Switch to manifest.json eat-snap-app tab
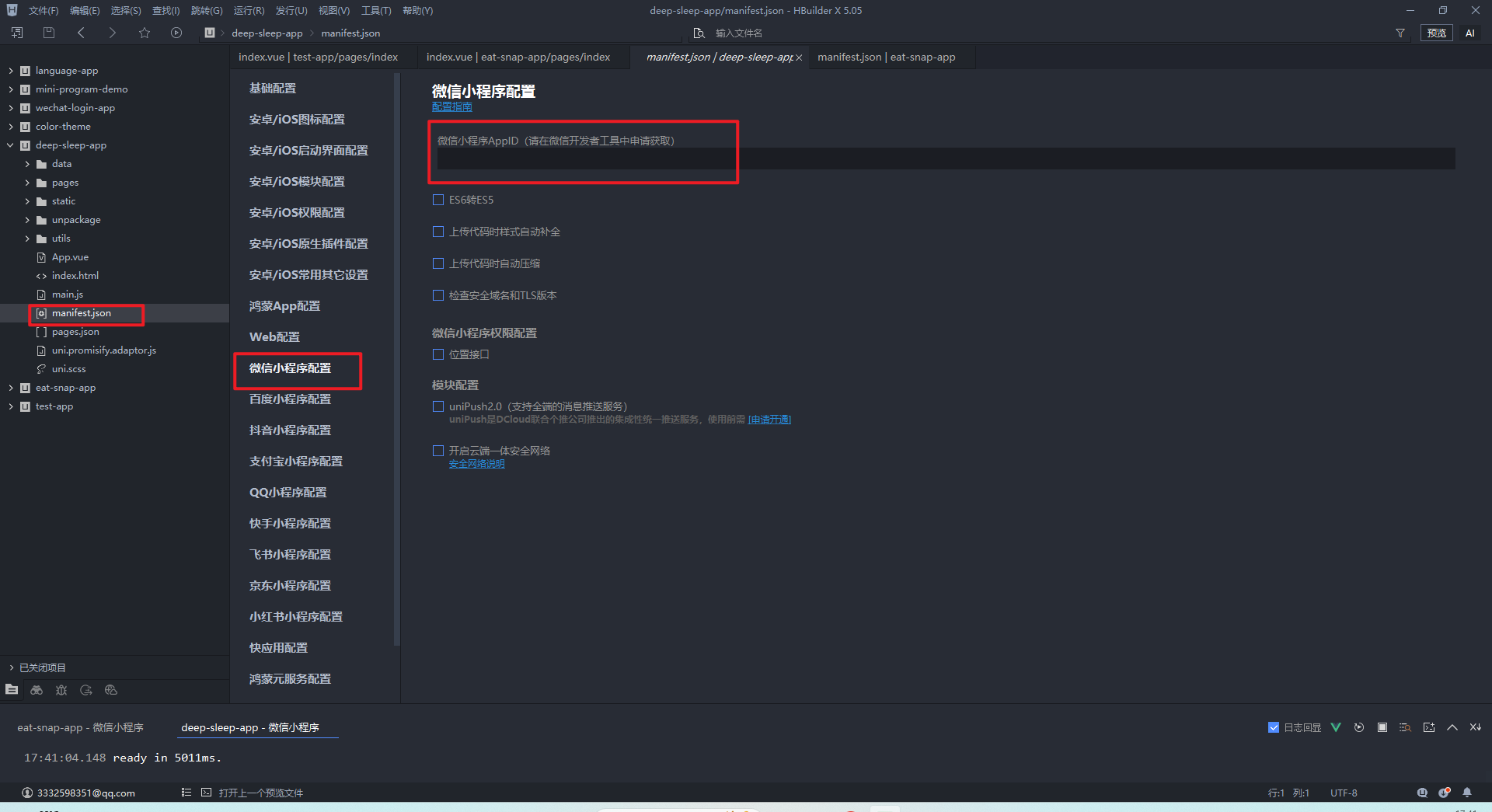The height and width of the screenshot is (812, 1492). click(x=887, y=57)
